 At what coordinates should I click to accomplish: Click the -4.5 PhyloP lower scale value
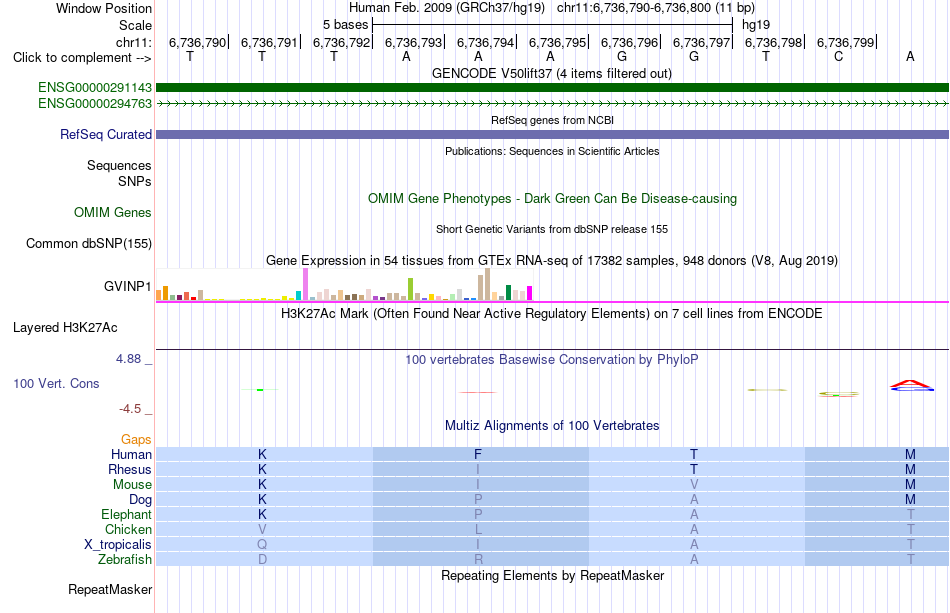130,409
